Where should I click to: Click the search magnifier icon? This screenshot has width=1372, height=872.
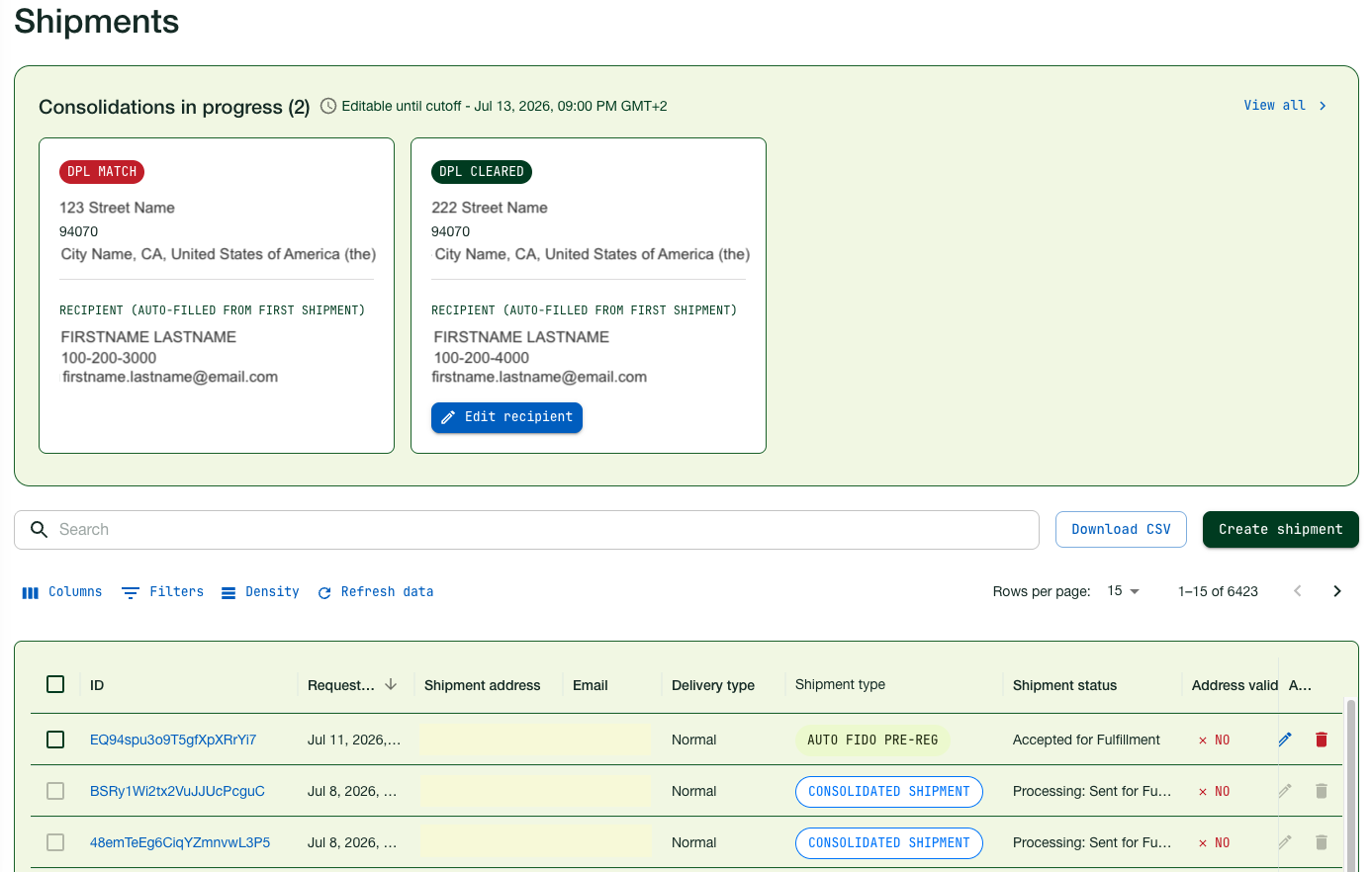(x=40, y=530)
